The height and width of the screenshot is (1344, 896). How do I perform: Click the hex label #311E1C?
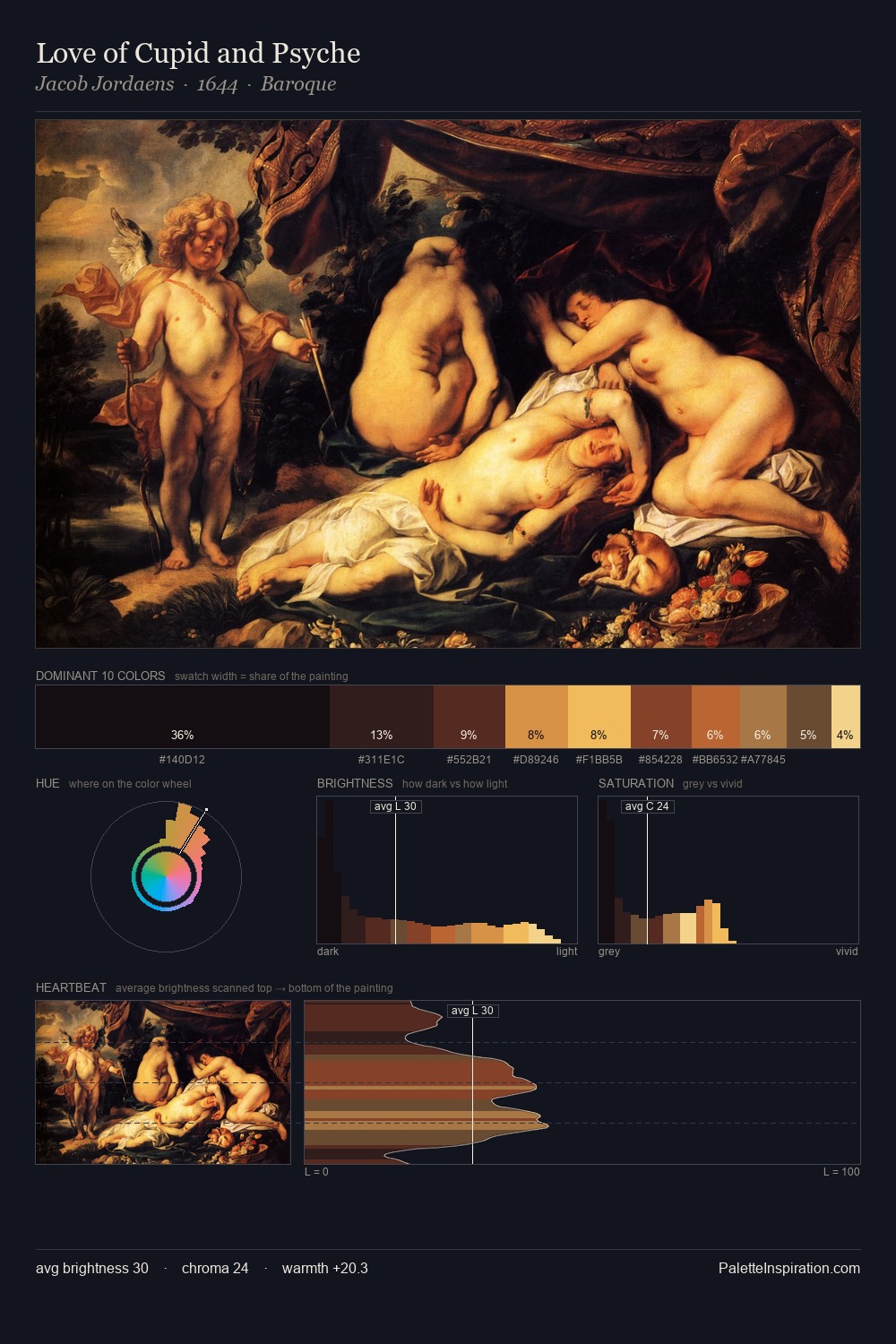click(x=381, y=760)
